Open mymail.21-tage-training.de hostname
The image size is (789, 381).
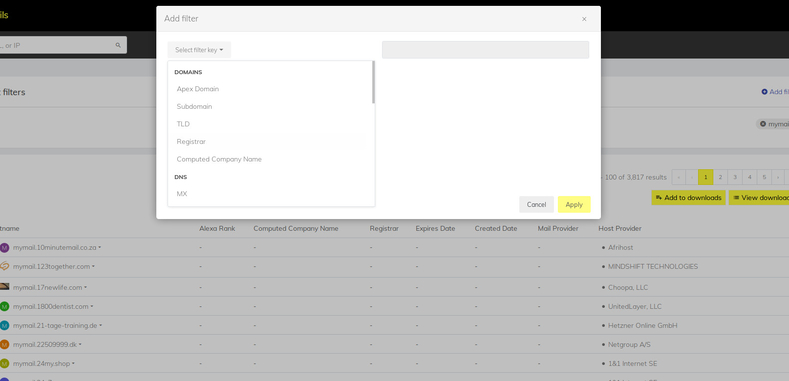coord(55,326)
